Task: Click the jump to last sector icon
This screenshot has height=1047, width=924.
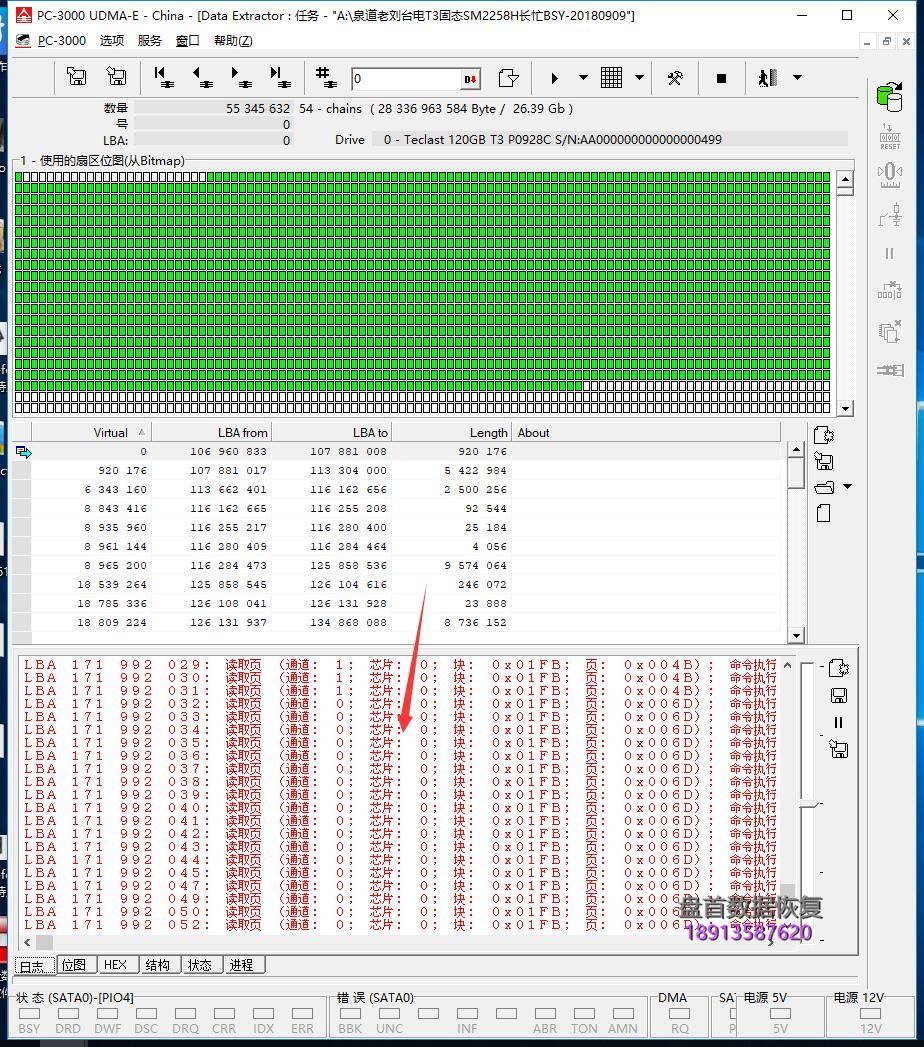Action: (x=279, y=78)
